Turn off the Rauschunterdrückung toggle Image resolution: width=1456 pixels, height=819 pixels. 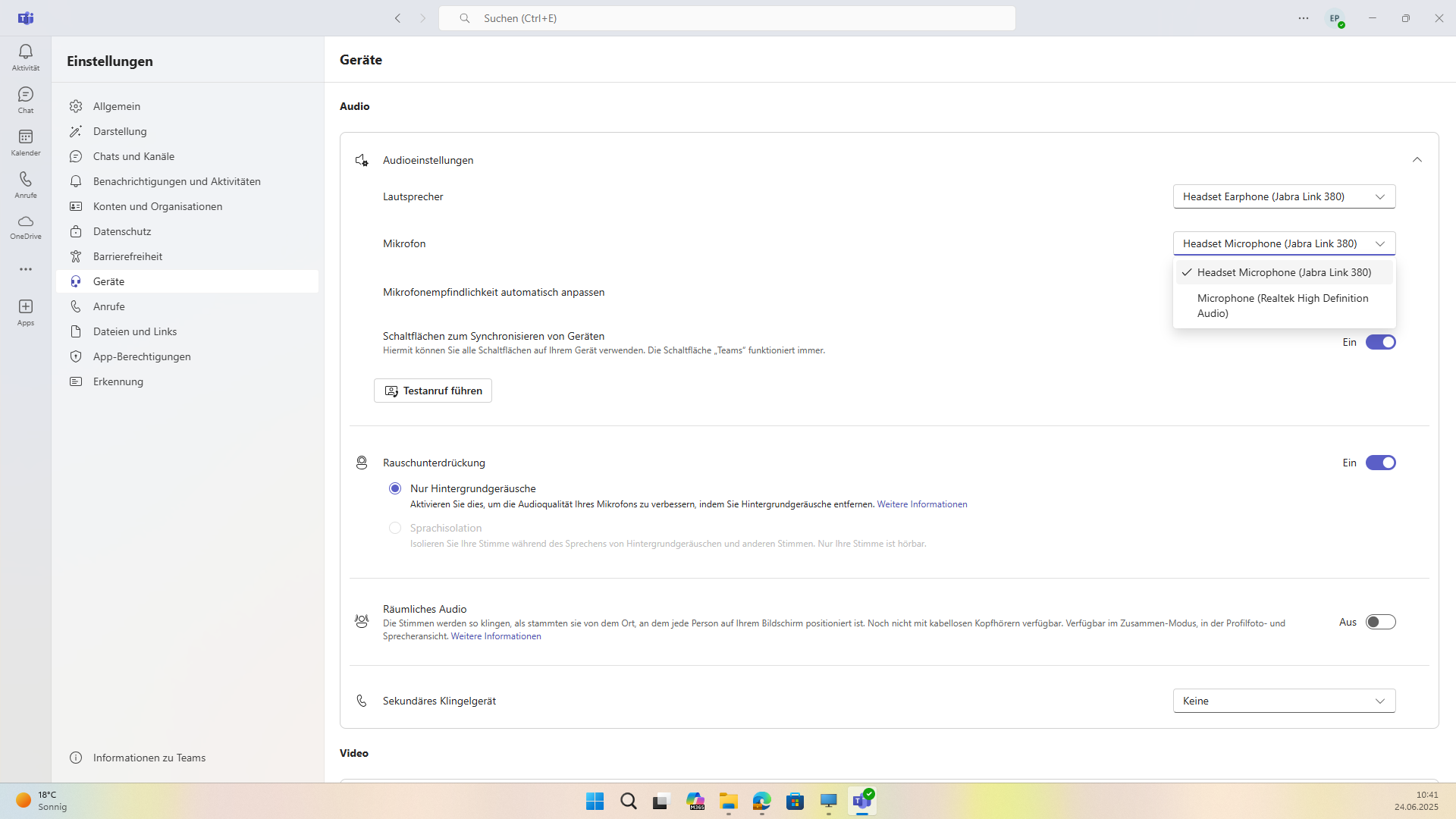[1380, 463]
